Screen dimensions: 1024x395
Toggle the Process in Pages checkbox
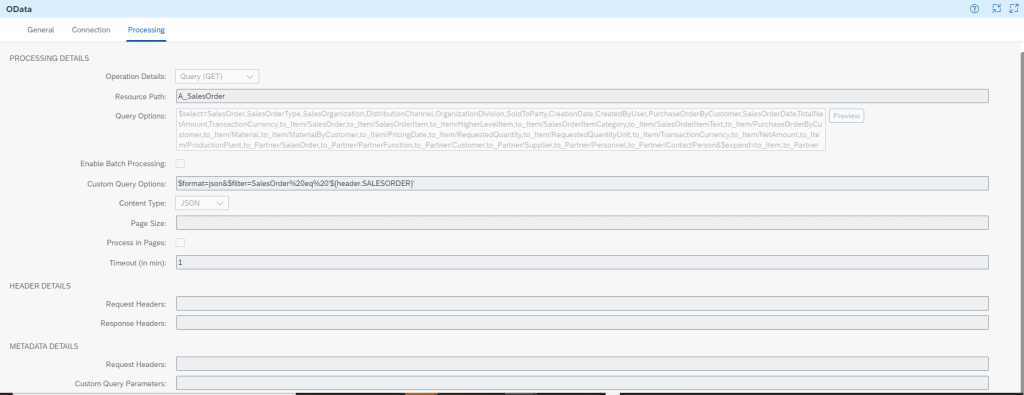click(180, 242)
